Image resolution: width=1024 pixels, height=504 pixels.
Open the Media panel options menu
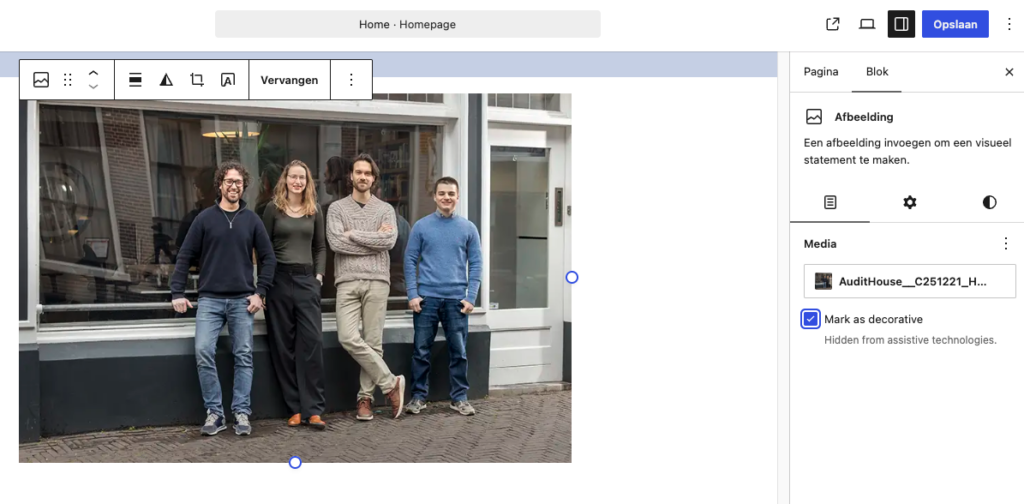pos(1006,244)
